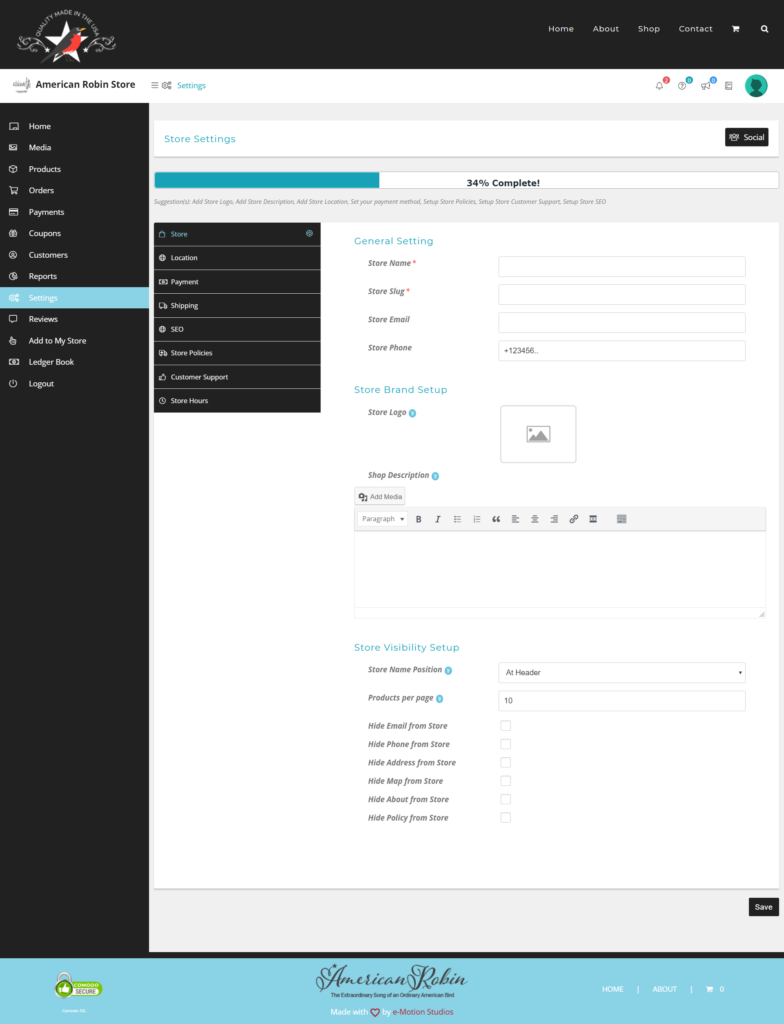784x1024 pixels.
Task: Check the Hide Map from Store box
Action: [x=505, y=781]
